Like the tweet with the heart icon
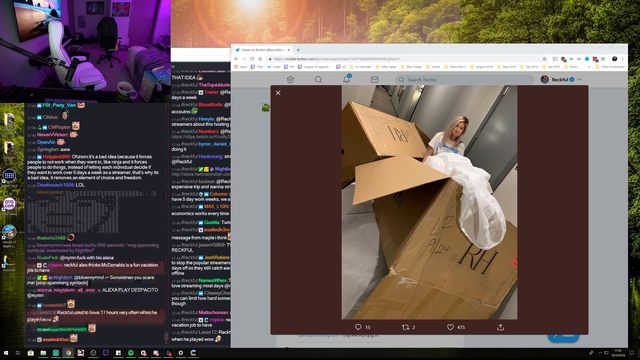This screenshot has height=360, width=640. point(450,327)
